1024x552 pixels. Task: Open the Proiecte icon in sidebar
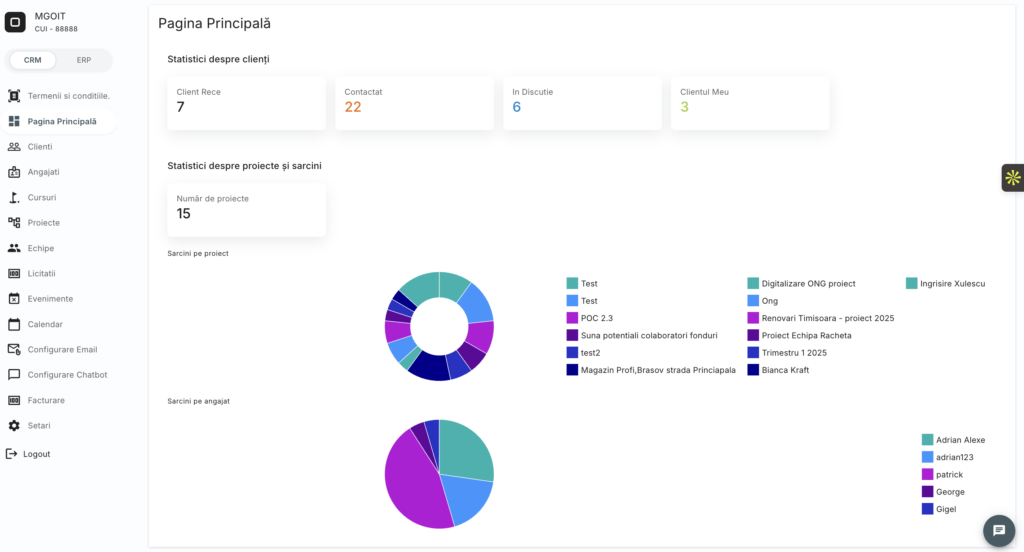(14, 223)
